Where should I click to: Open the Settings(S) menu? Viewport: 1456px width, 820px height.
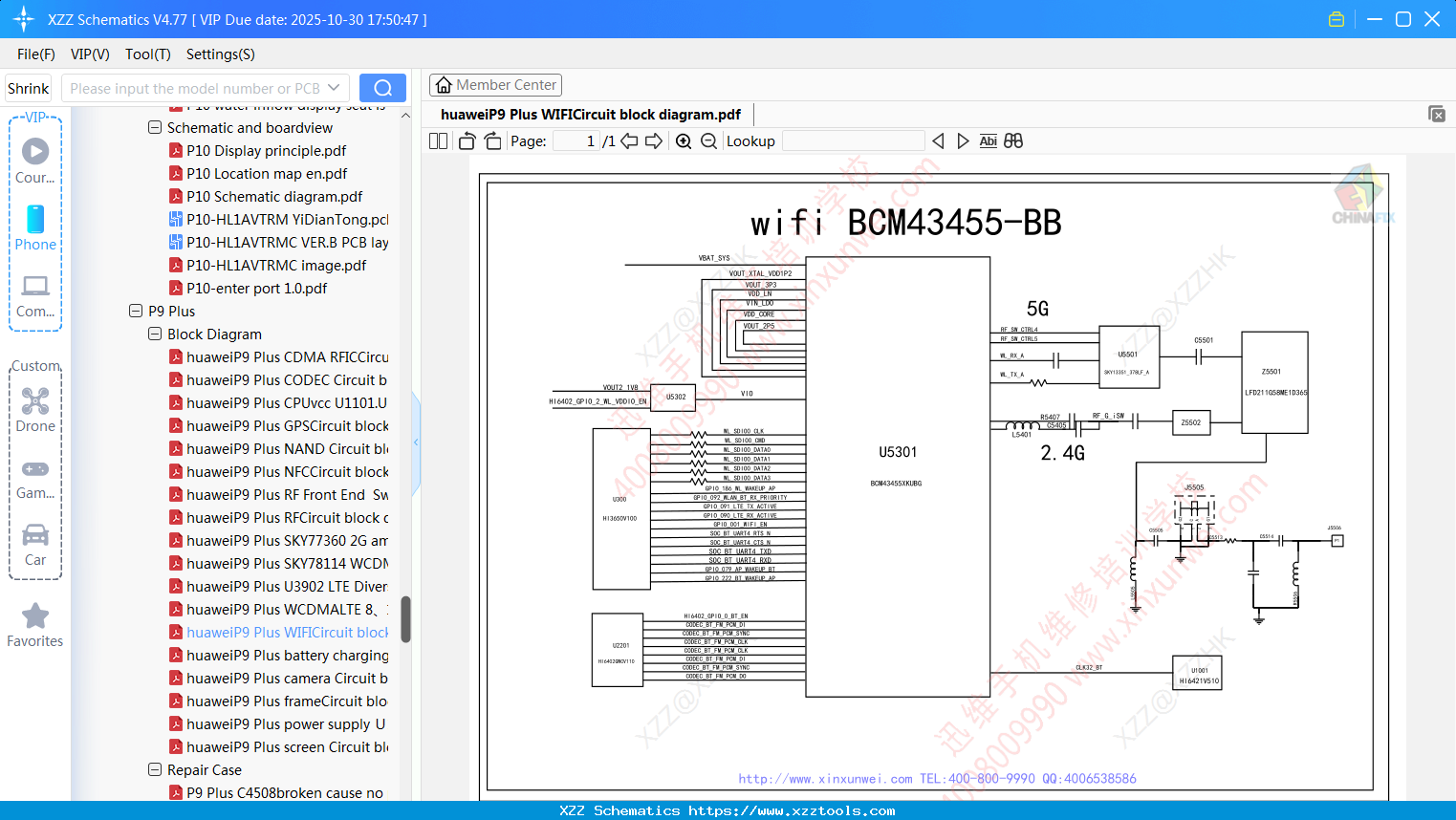tap(221, 54)
